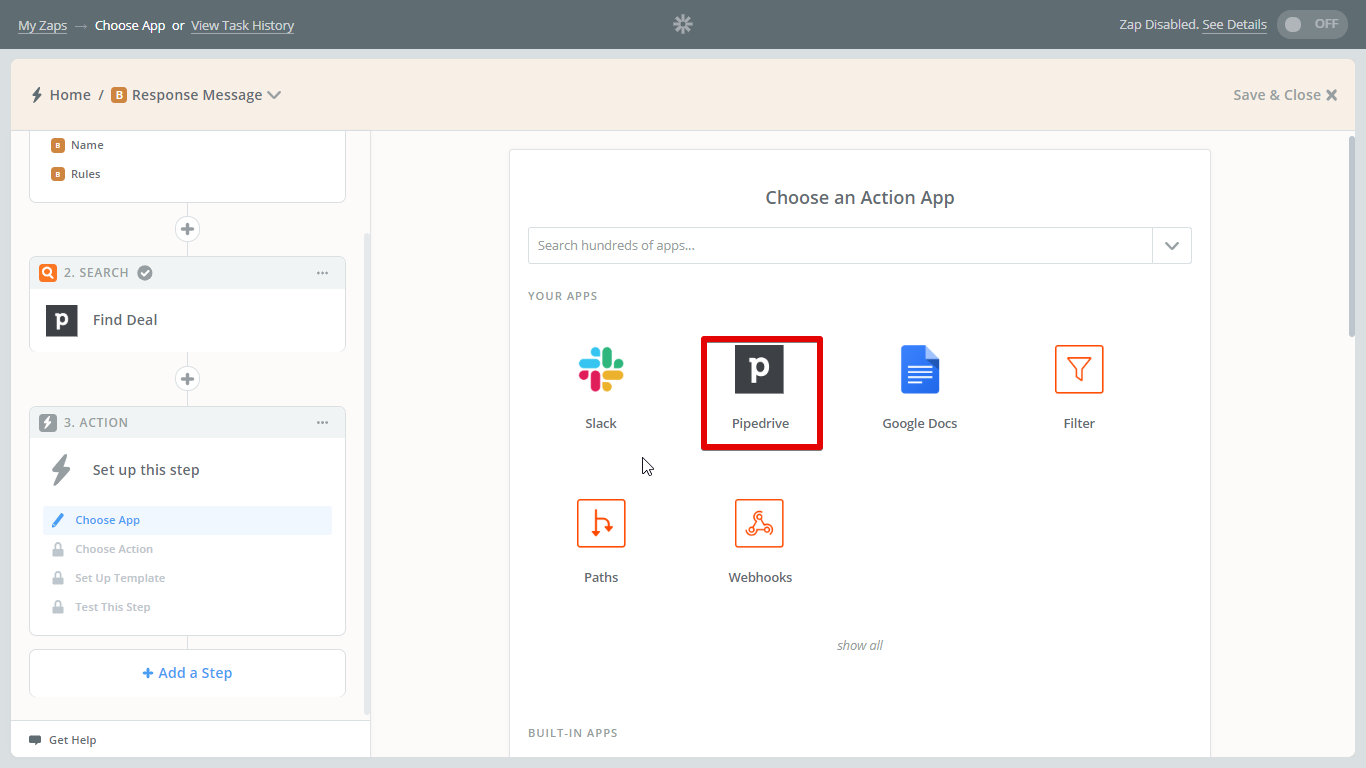Toggle the Zap ON/OFF switch

(1312, 24)
